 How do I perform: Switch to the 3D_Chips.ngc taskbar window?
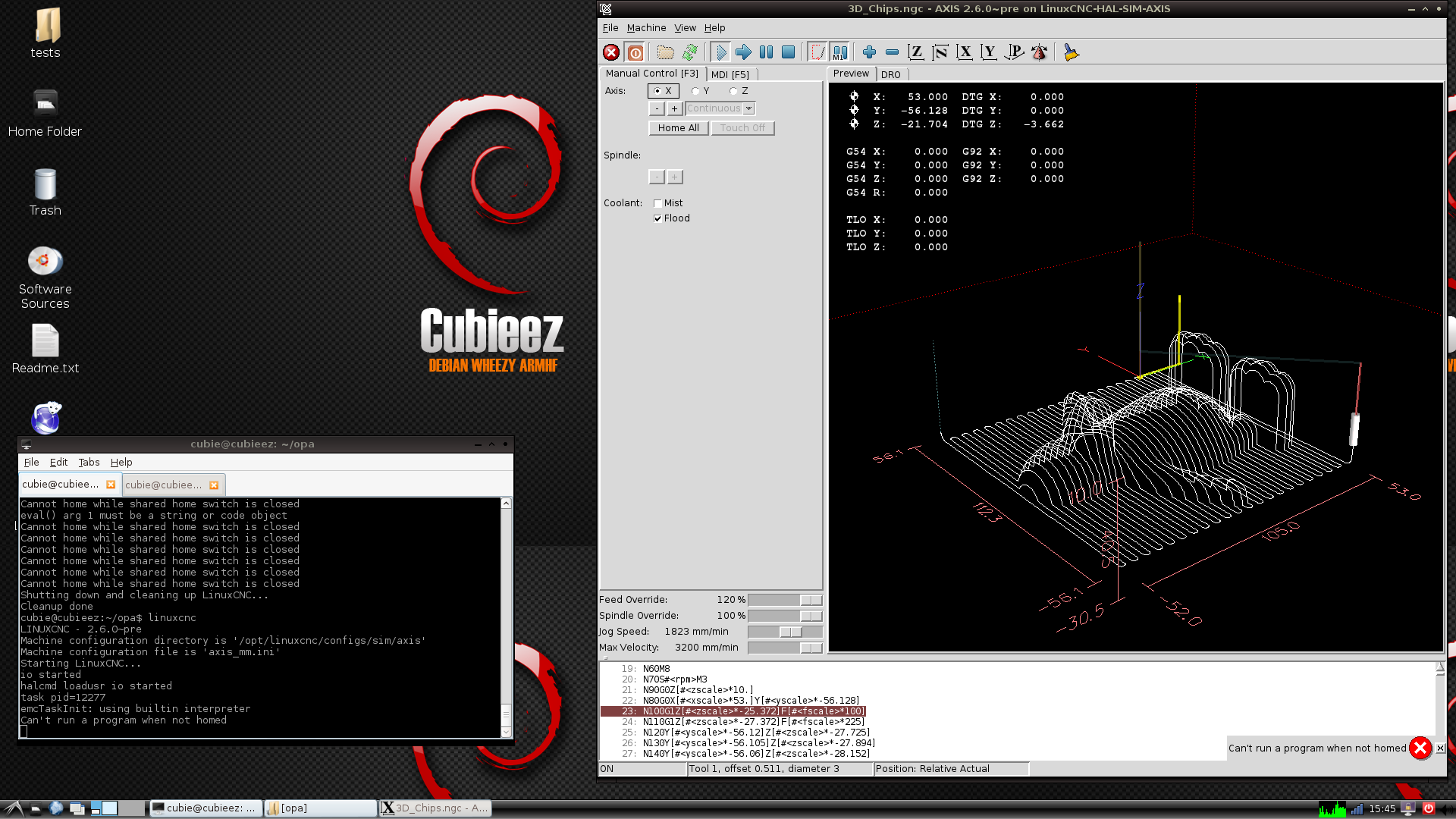coord(435,808)
